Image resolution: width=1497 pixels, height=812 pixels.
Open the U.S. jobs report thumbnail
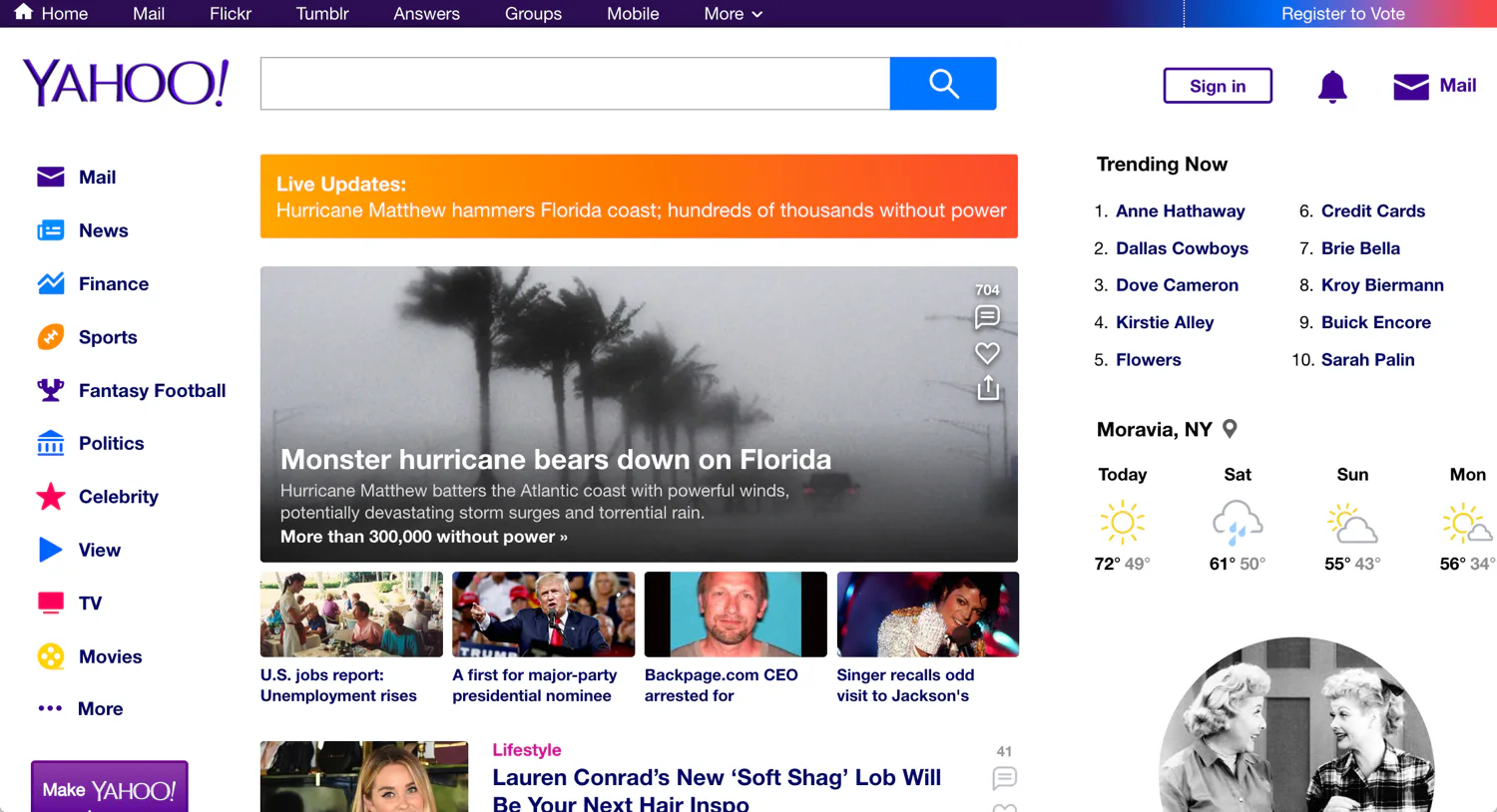pyautogui.click(x=351, y=614)
